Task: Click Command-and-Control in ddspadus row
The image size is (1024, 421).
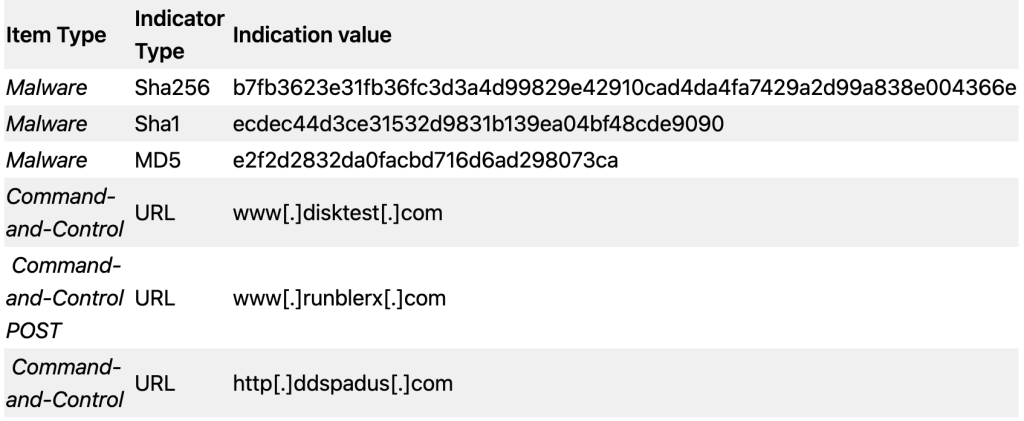Action: 64,383
